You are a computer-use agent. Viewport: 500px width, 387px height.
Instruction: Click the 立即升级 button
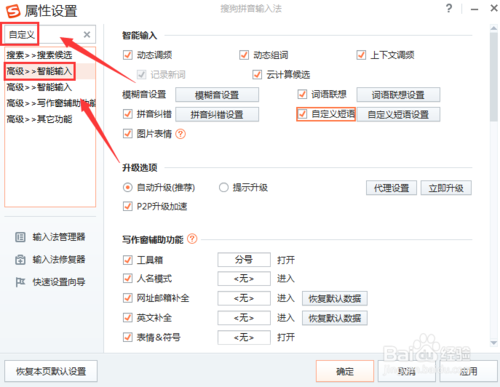[446, 188]
